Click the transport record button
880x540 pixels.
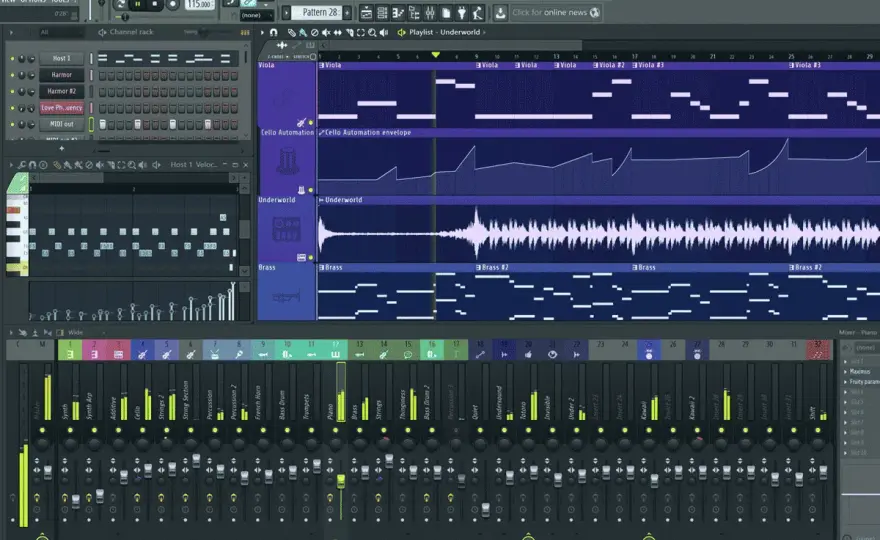tap(172, 4)
